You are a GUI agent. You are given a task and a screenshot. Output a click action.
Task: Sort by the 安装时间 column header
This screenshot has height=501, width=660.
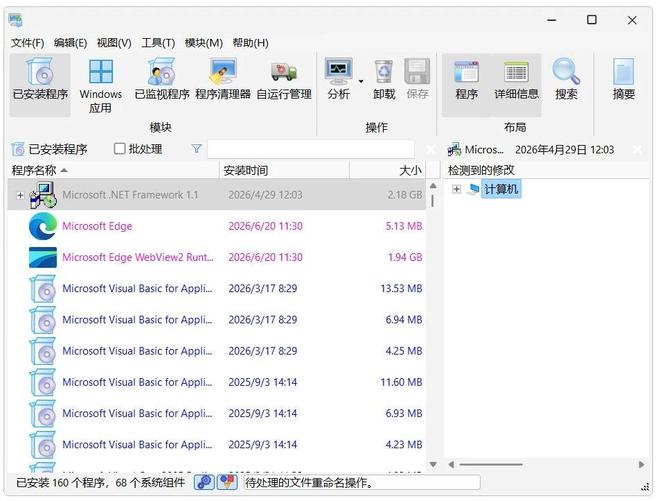tap(284, 171)
